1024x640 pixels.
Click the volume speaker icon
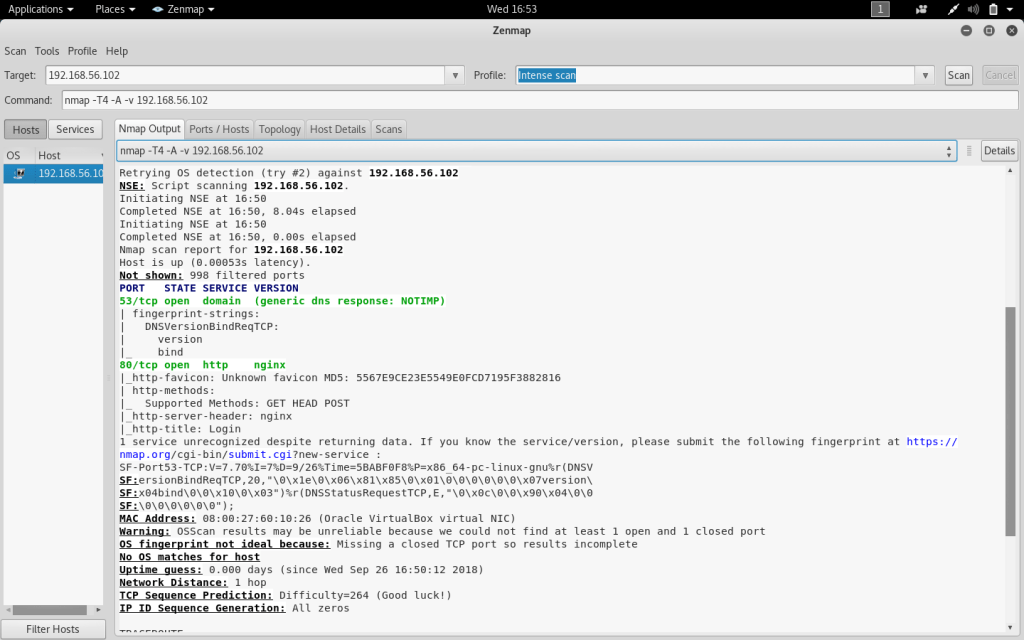(973, 9)
